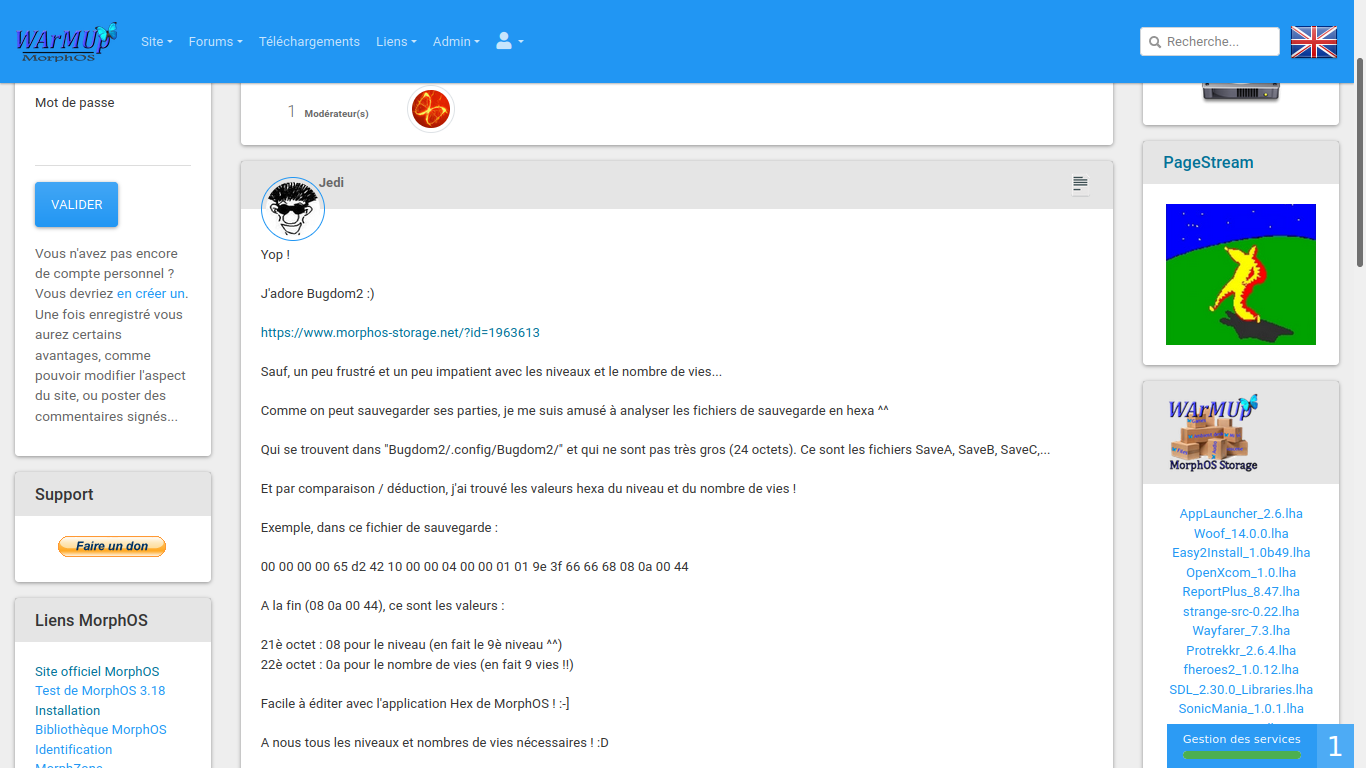Open the 'Gestion des services' panel
This screenshot has width=1366, height=768.
(x=1242, y=746)
